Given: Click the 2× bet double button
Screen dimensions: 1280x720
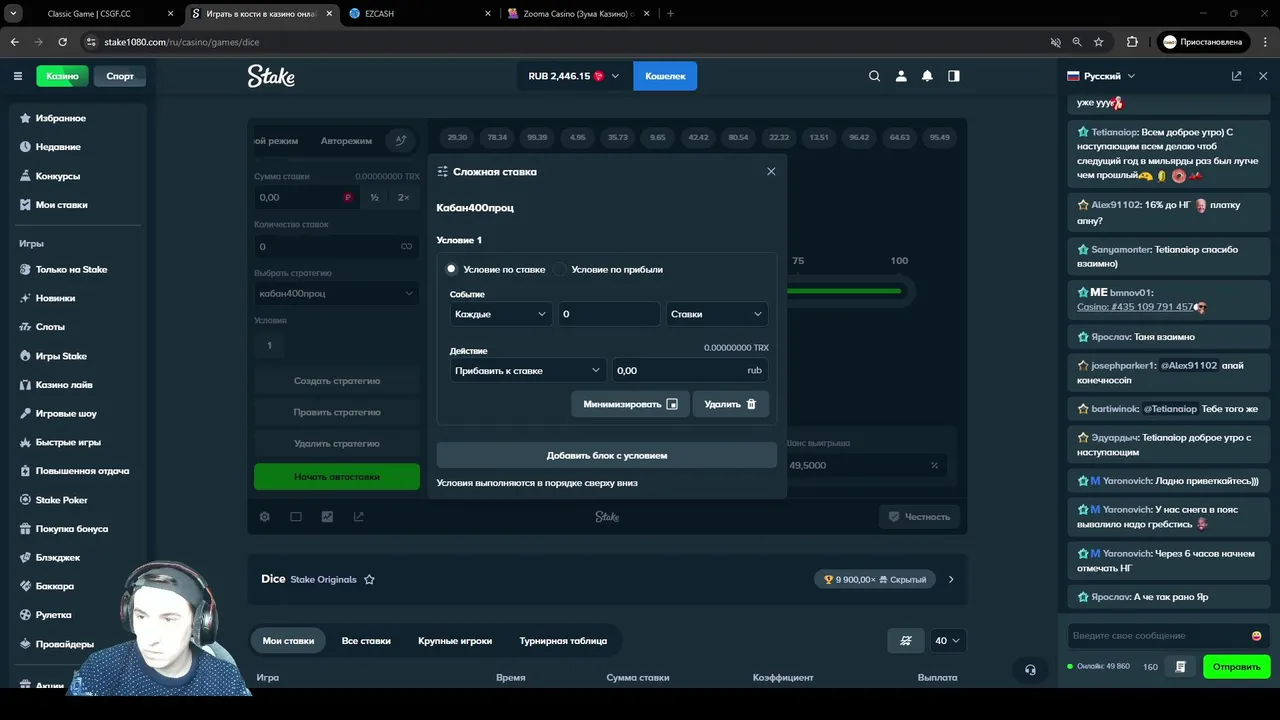Looking at the screenshot, I should (404, 198).
